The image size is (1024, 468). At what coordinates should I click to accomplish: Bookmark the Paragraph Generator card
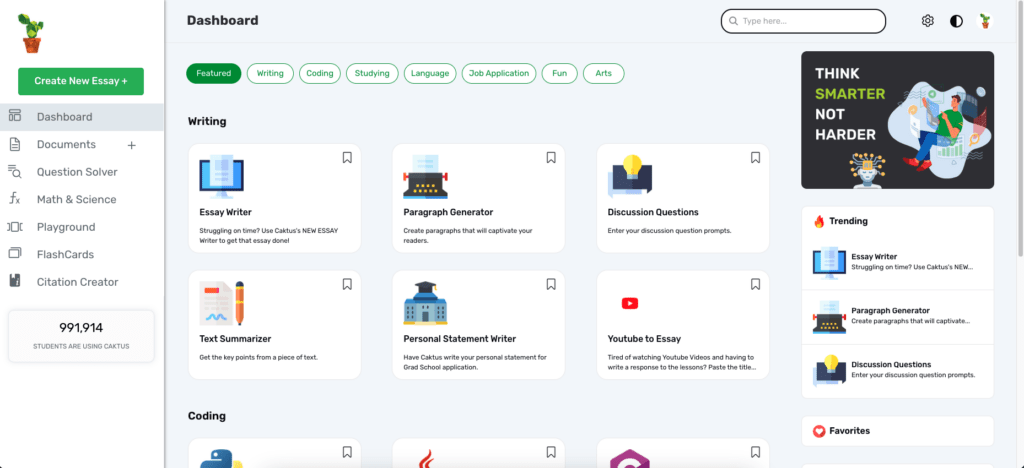click(551, 157)
